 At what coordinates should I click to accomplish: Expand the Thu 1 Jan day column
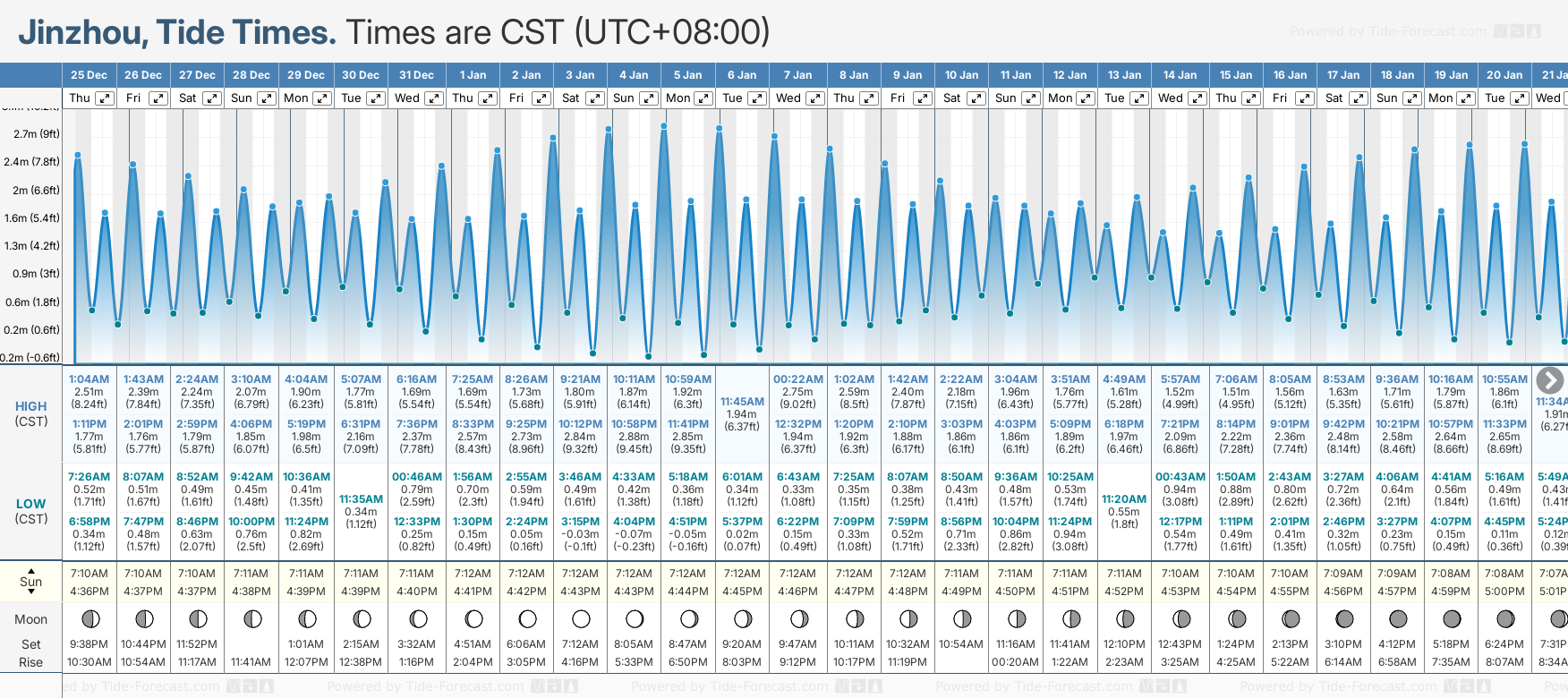pos(488,98)
